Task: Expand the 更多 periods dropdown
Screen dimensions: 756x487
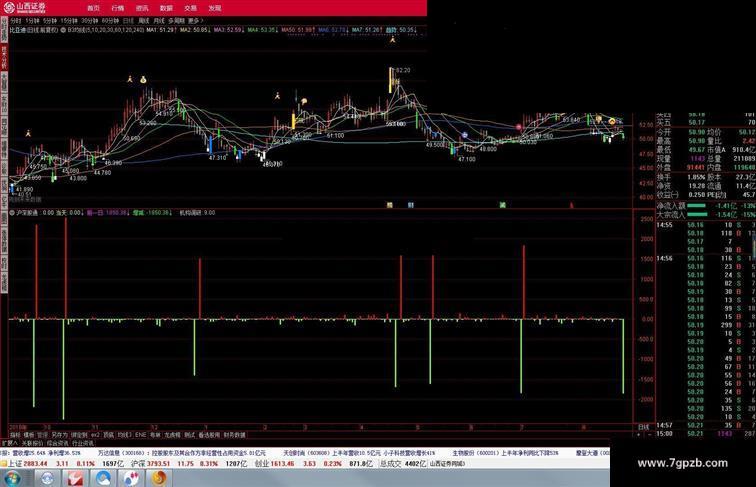Action: click(x=195, y=21)
